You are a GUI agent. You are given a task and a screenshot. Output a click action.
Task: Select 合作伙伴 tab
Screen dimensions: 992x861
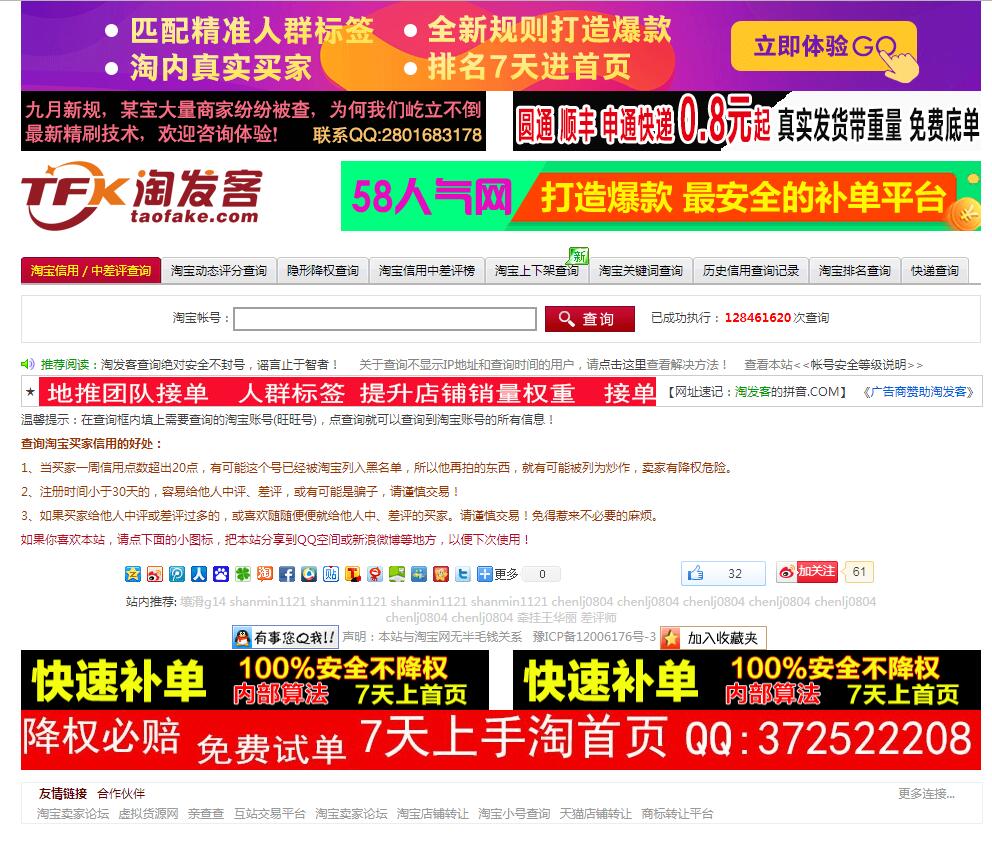pyautogui.click(x=121, y=793)
